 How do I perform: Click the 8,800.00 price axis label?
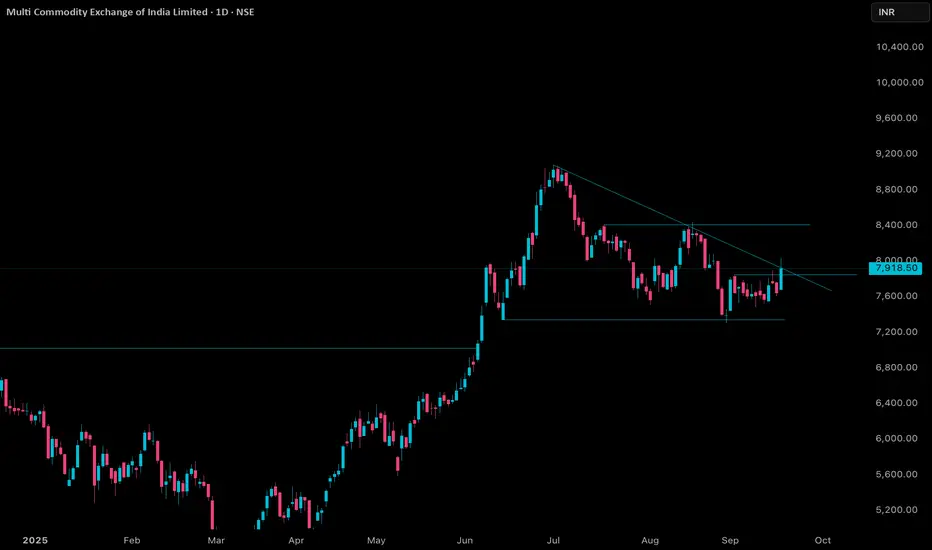click(x=896, y=189)
